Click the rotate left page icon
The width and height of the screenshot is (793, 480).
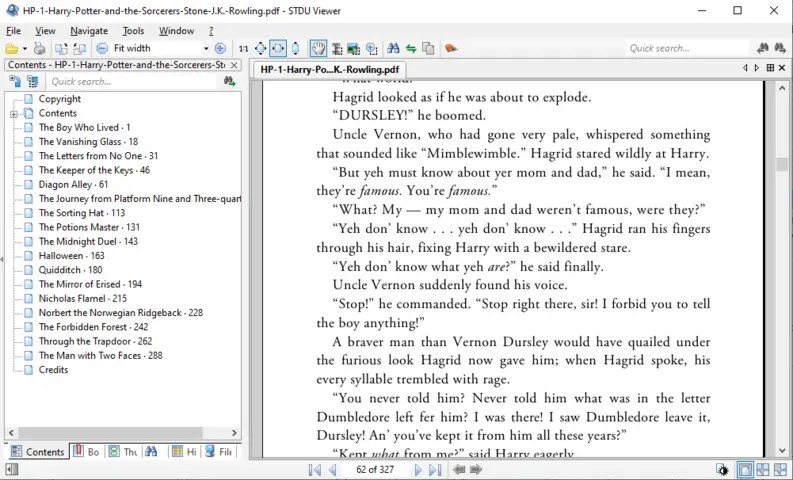61,49
